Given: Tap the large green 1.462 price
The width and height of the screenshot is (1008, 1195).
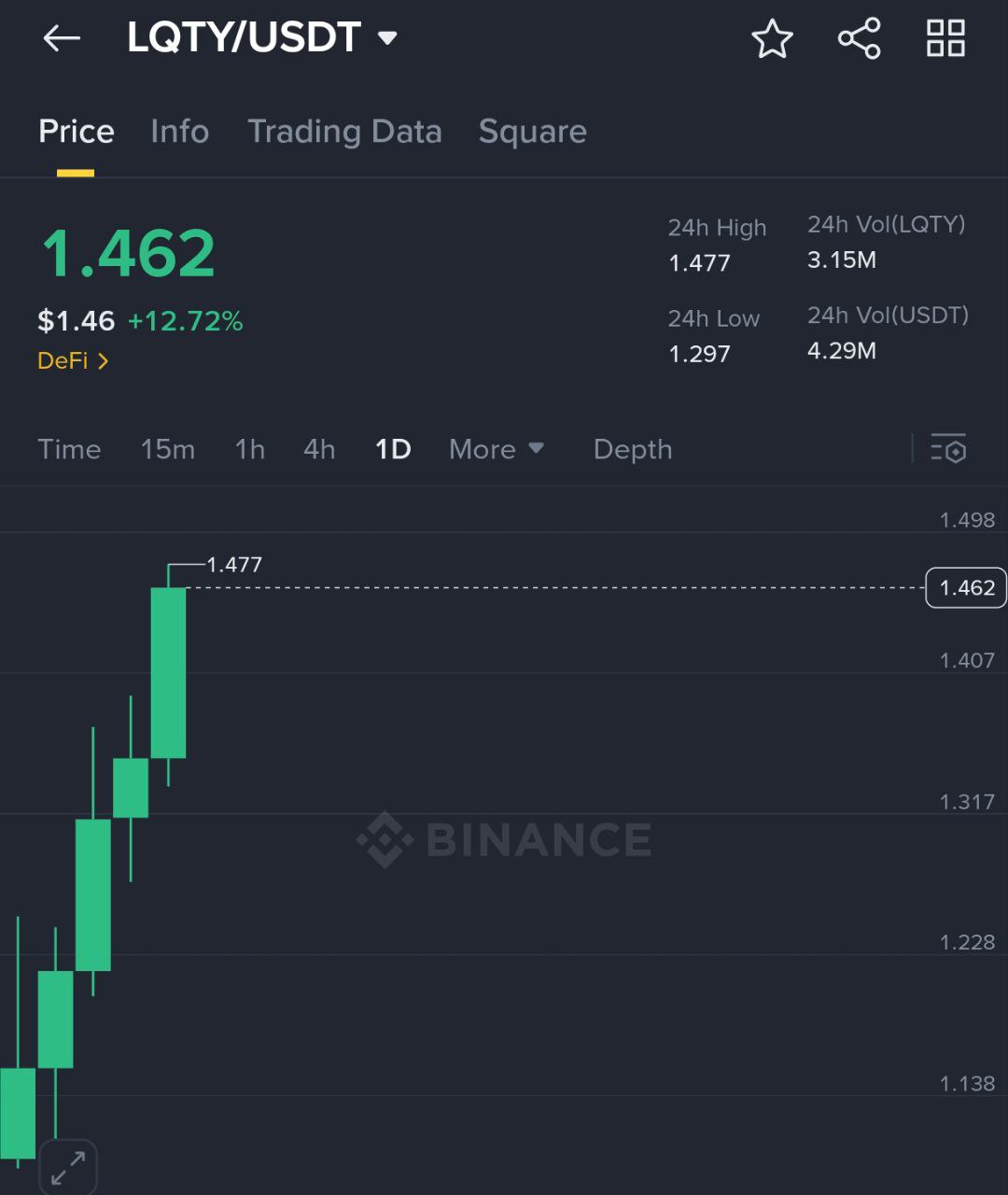Looking at the screenshot, I should click(x=129, y=254).
